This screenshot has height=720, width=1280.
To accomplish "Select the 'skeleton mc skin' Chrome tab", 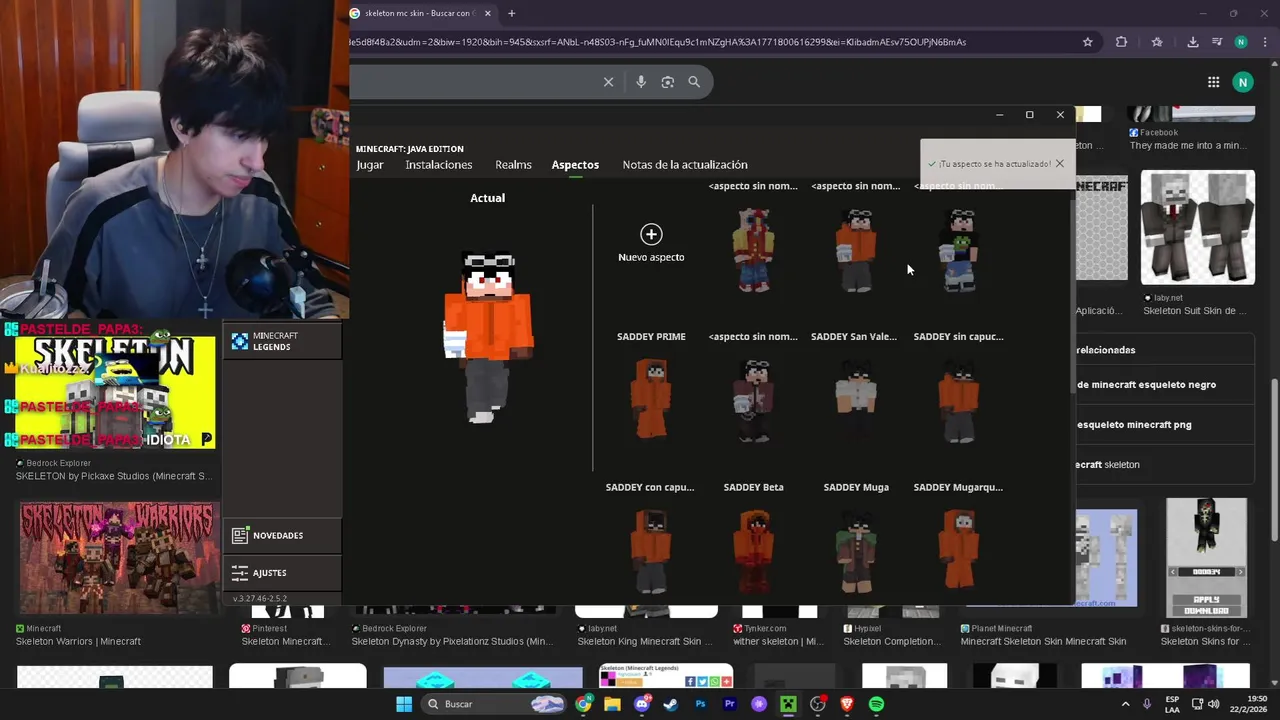I will pyautogui.click(x=422, y=13).
